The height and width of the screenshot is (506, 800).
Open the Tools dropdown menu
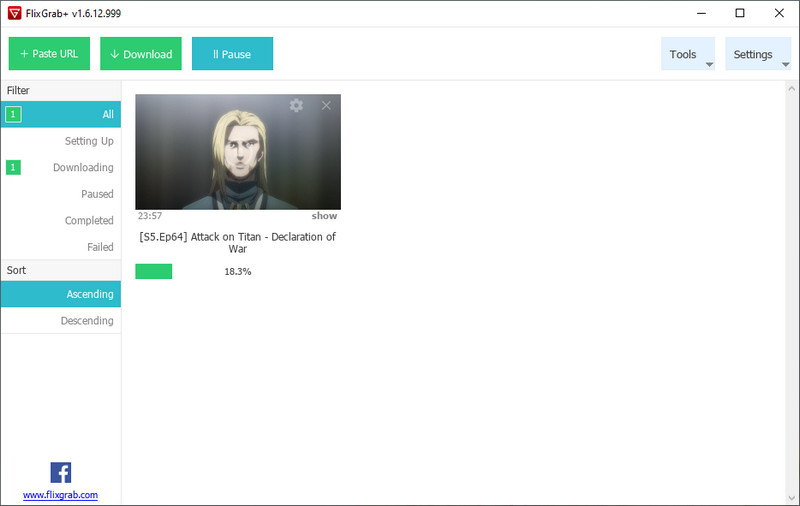pyautogui.click(x=688, y=54)
